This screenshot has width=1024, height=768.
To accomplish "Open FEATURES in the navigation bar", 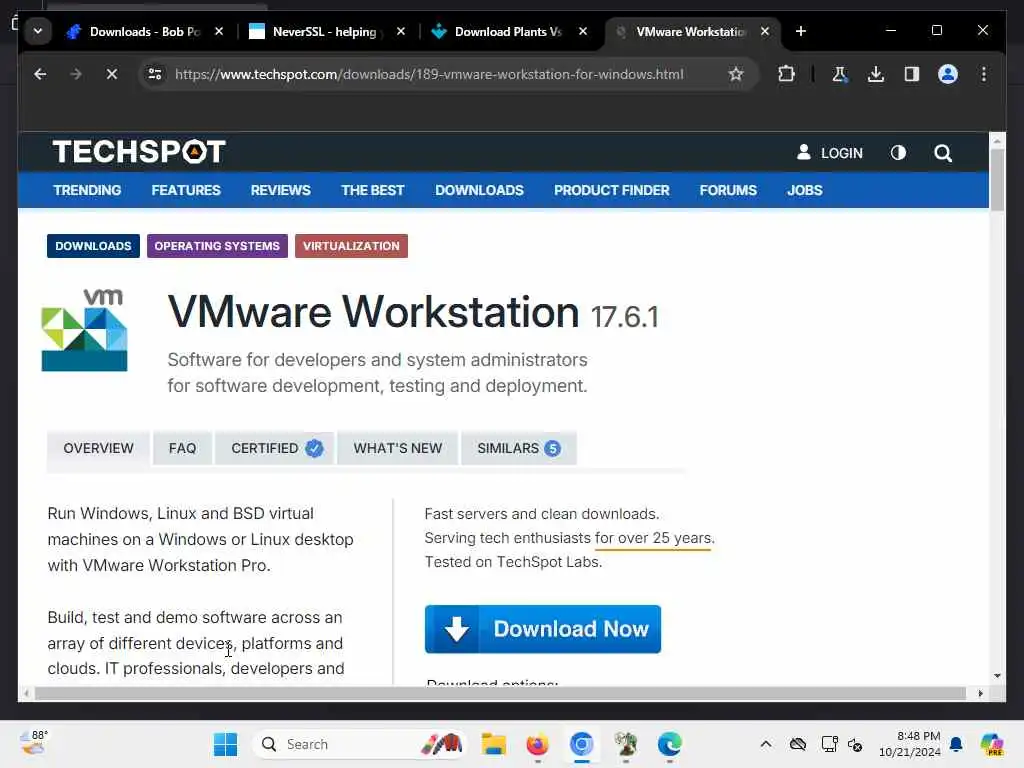I will (186, 190).
